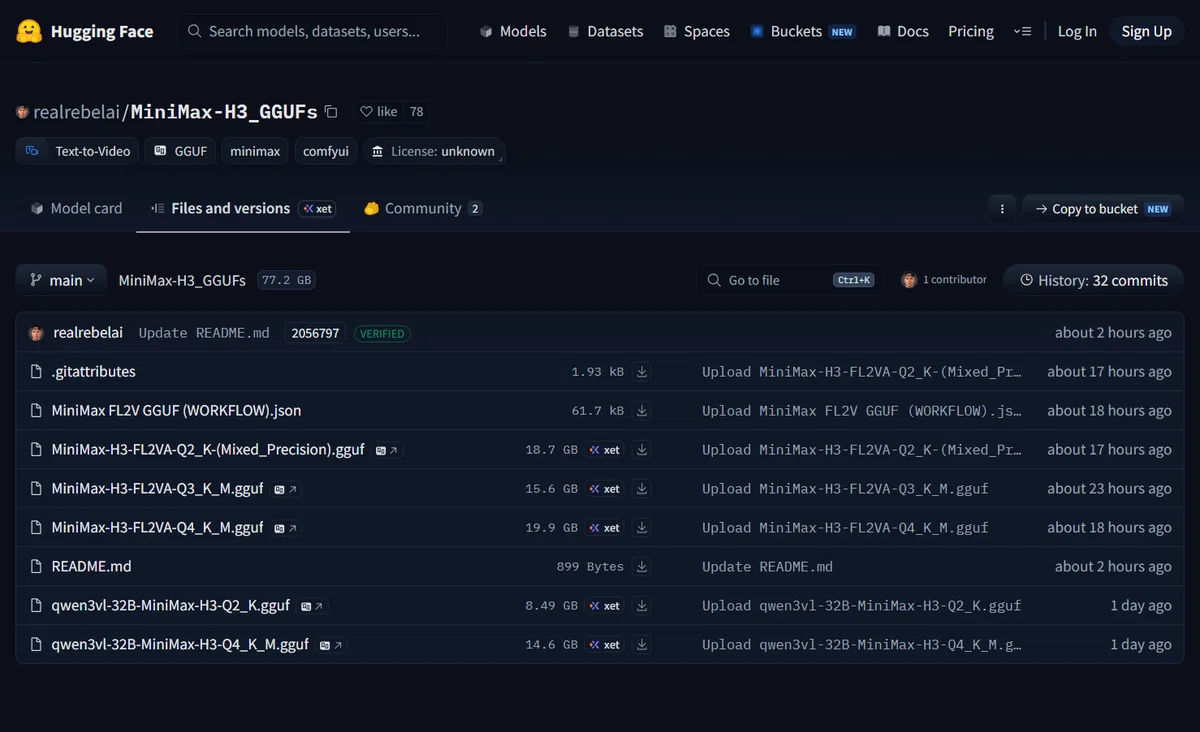Click the Sign Up button
This screenshot has height=732, width=1200.
pyautogui.click(x=1146, y=31)
